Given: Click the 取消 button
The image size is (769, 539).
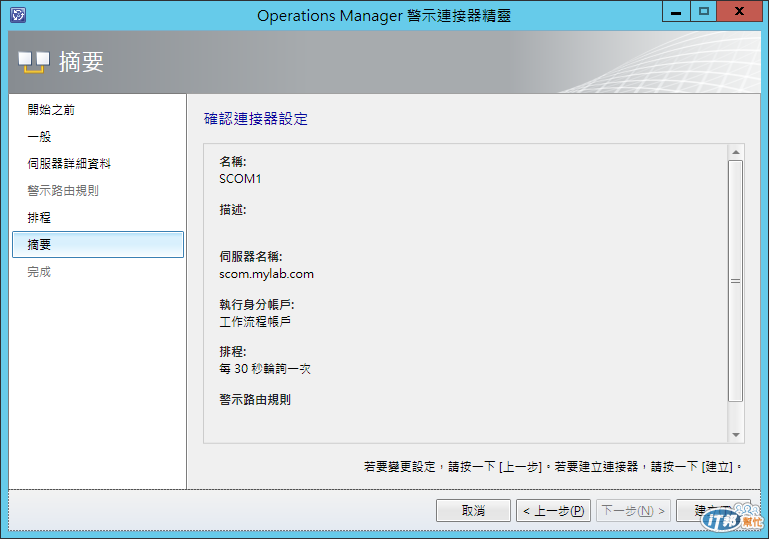Looking at the screenshot, I should [473, 511].
